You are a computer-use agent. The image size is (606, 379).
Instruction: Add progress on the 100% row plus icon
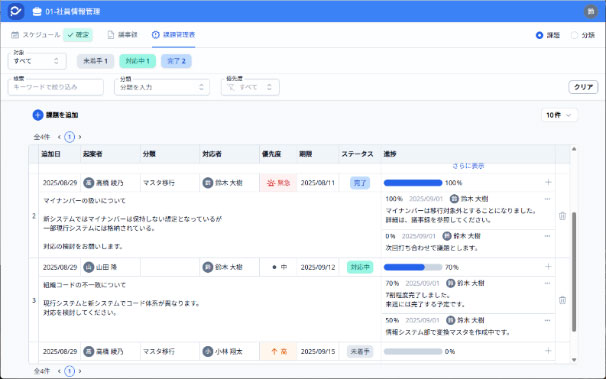548,182
